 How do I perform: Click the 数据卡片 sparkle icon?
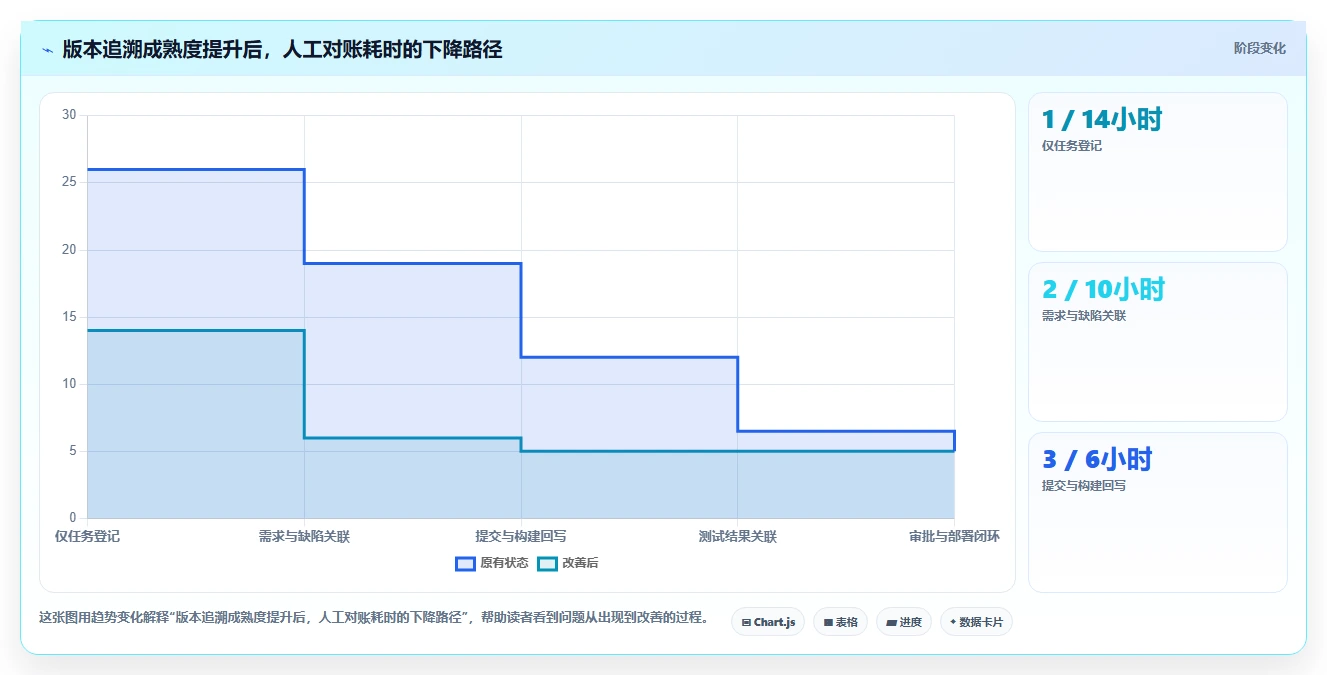point(953,622)
